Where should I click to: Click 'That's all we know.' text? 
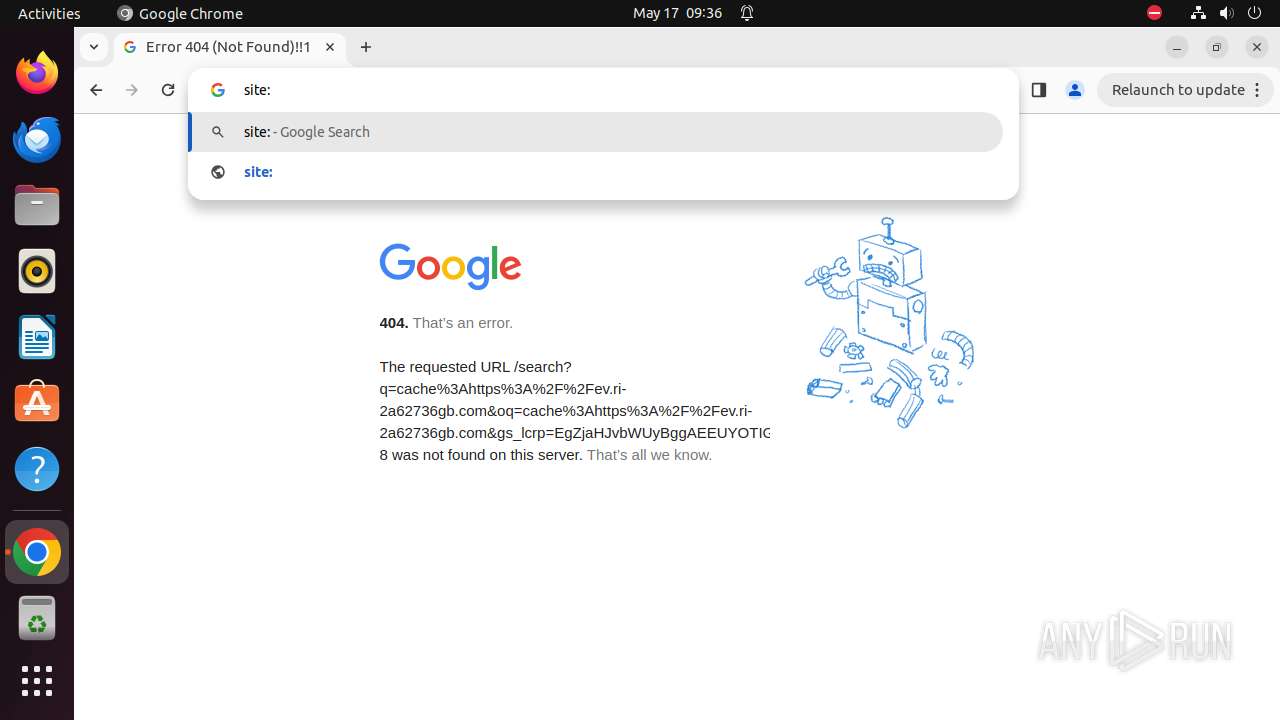point(649,455)
